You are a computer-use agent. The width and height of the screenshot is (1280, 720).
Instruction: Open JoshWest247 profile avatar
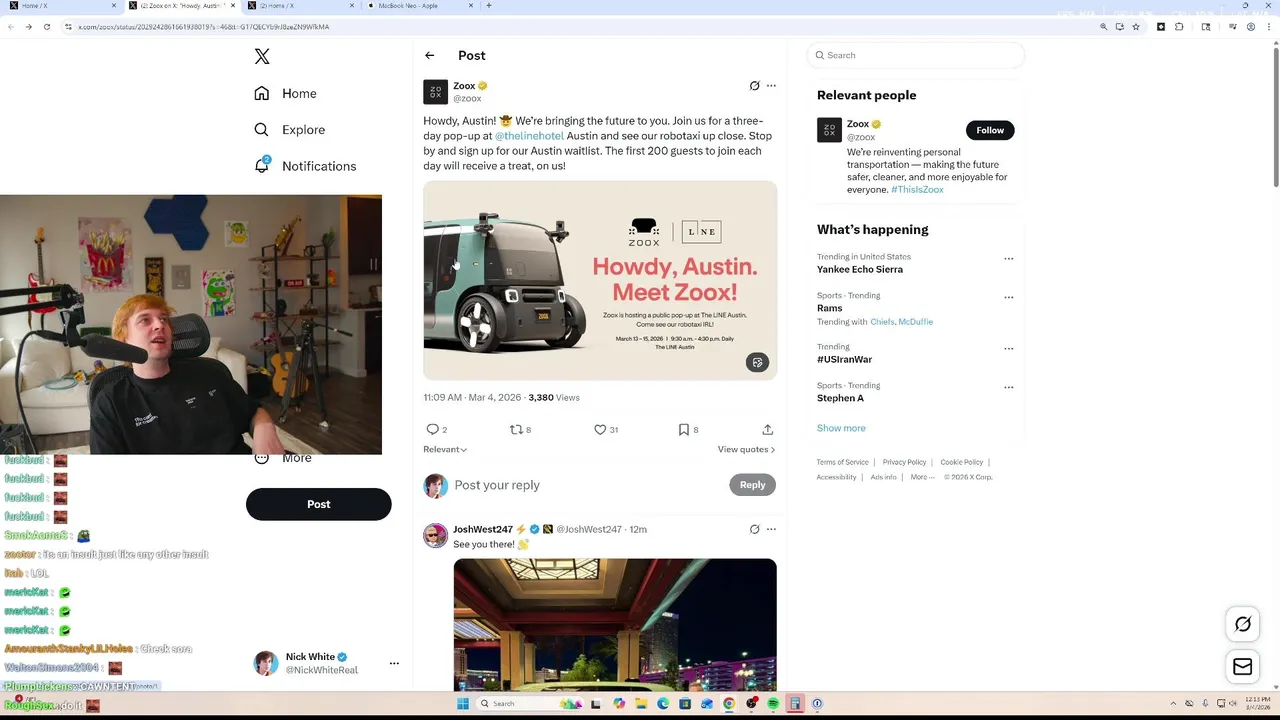(x=435, y=535)
